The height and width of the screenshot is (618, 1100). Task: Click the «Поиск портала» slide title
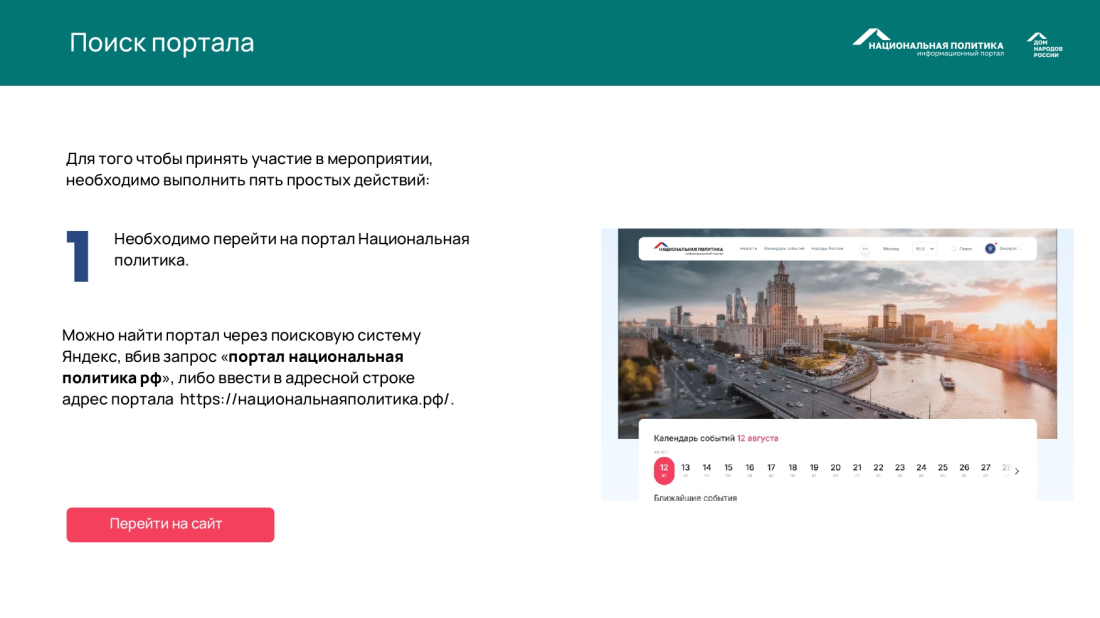[162, 43]
